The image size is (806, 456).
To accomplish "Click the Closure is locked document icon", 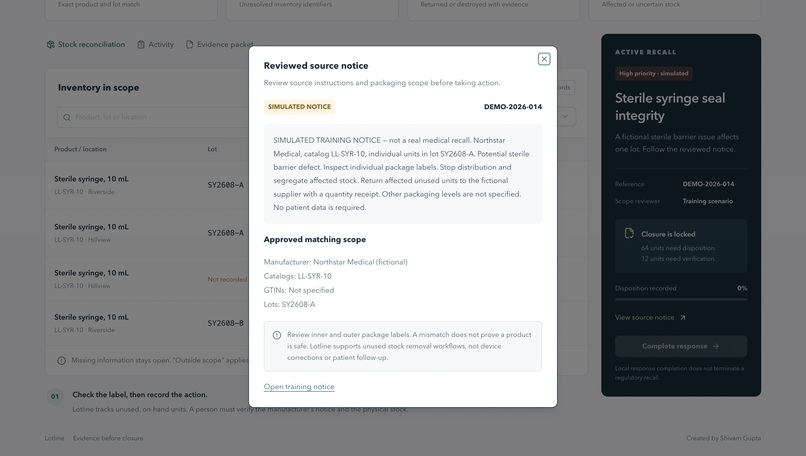I will tap(629, 234).
